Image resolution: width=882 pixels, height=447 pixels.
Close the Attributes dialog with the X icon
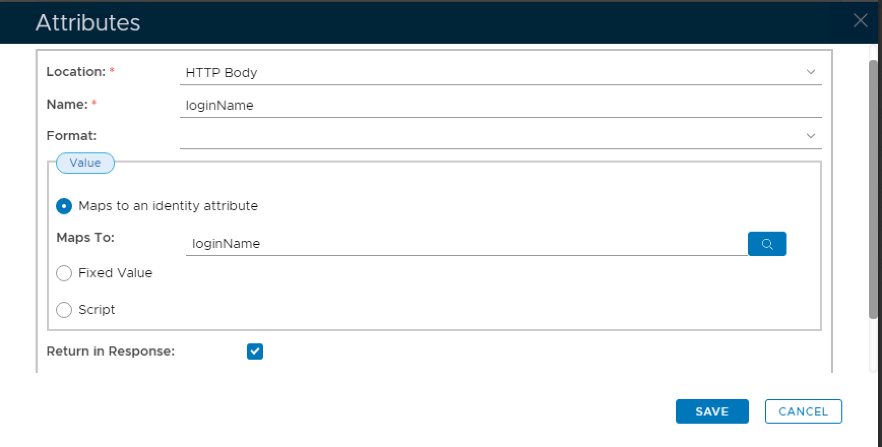point(860,20)
